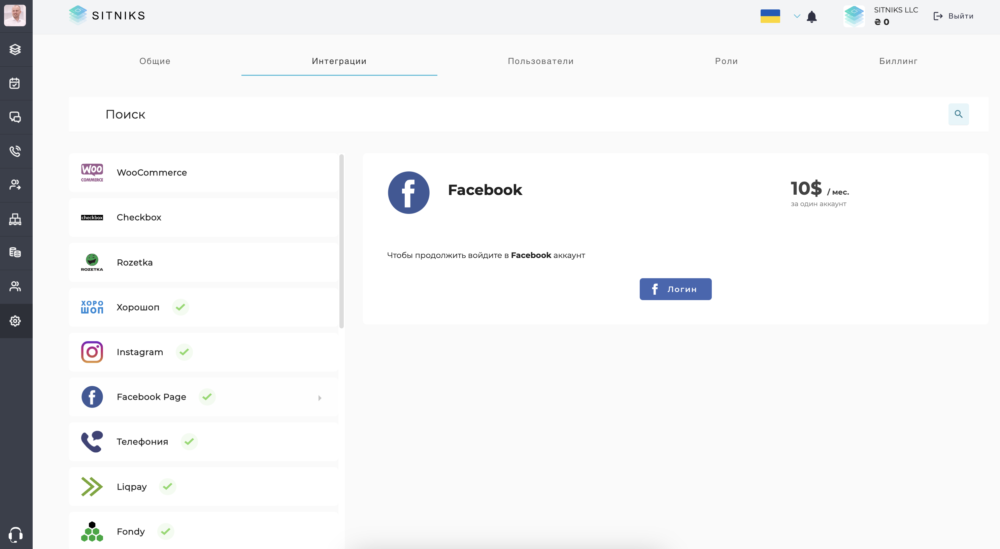Open the settings gear sidebar icon
Image resolution: width=1000 pixels, height=549 pixels.
(x=15, y=321)
